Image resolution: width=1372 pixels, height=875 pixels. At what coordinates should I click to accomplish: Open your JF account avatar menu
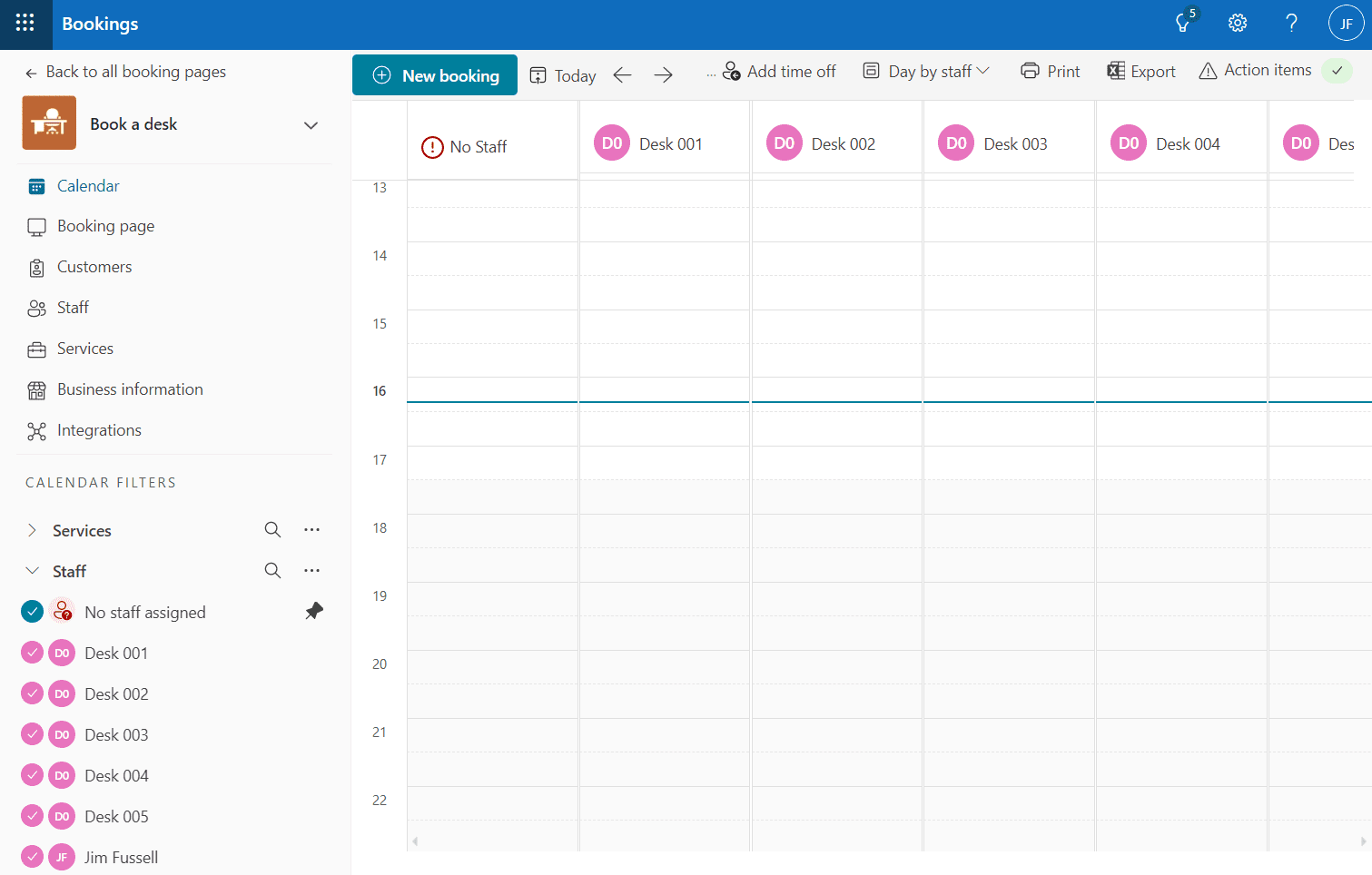coord(1346,23)
